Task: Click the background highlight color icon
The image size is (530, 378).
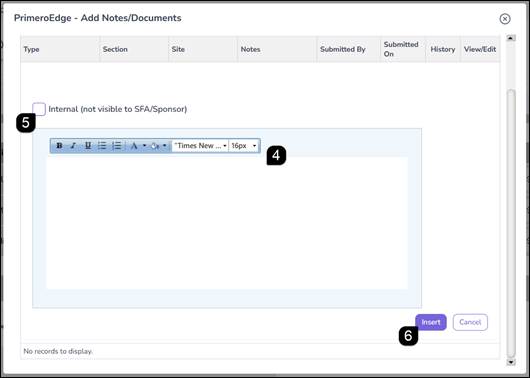Action: click(x=155, y=146)
